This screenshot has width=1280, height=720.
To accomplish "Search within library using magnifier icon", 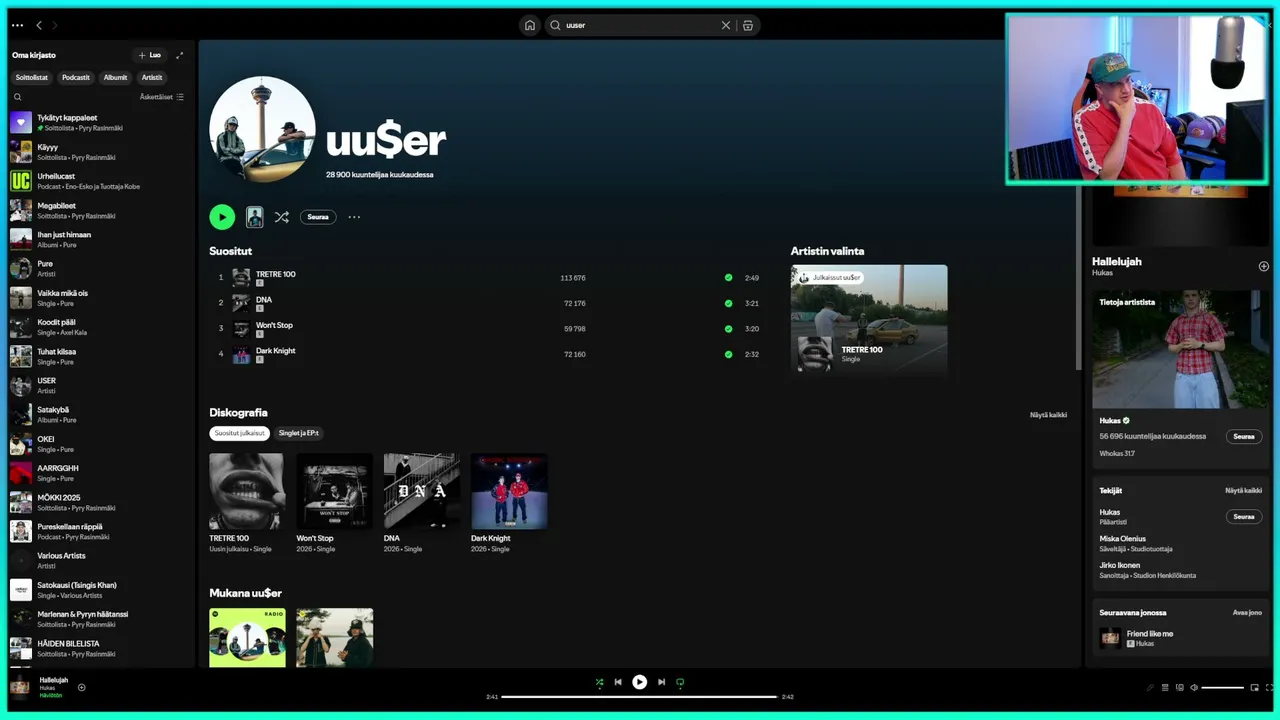I will point(18,97).
